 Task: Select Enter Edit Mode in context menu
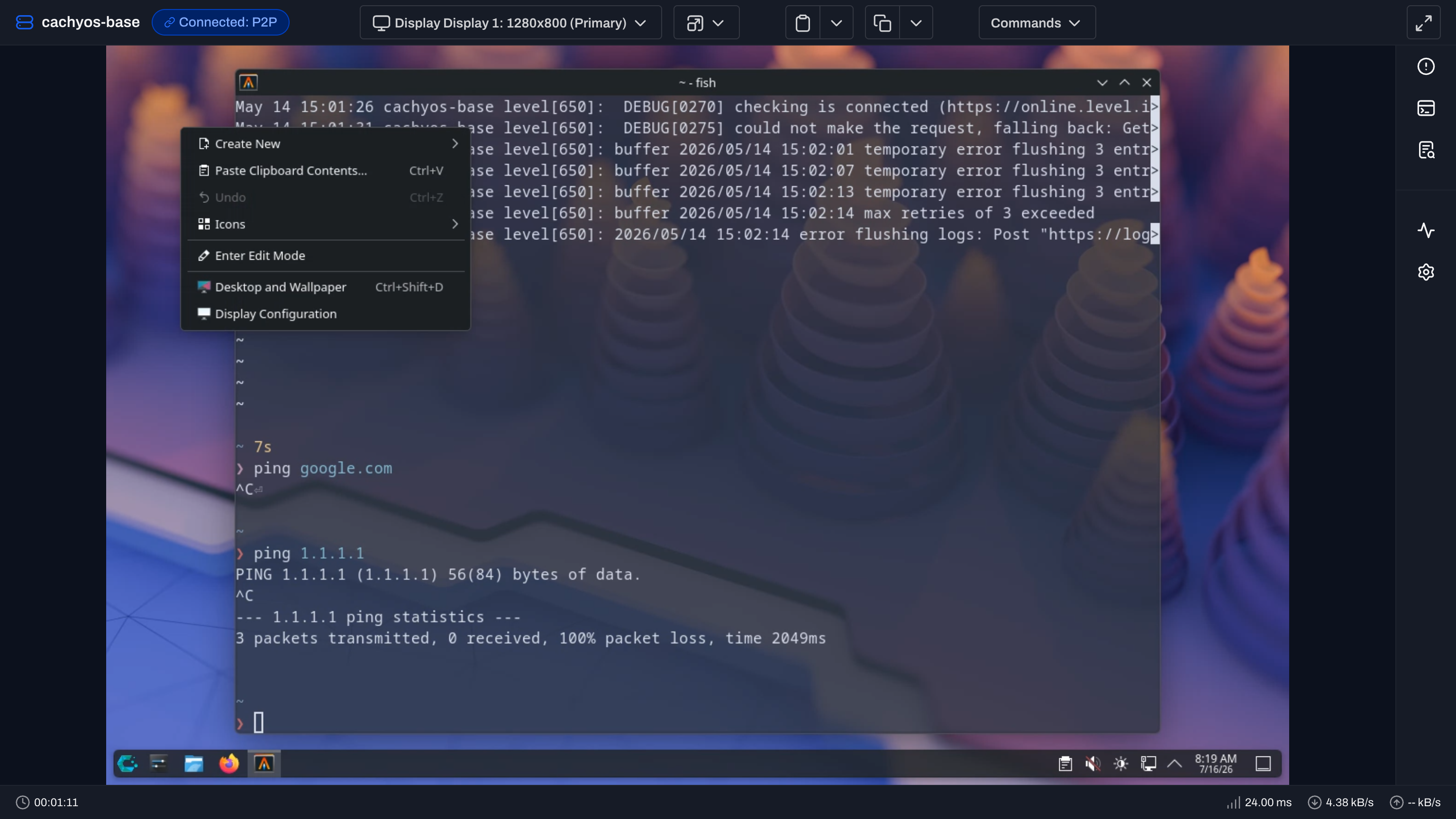[326, 255]
